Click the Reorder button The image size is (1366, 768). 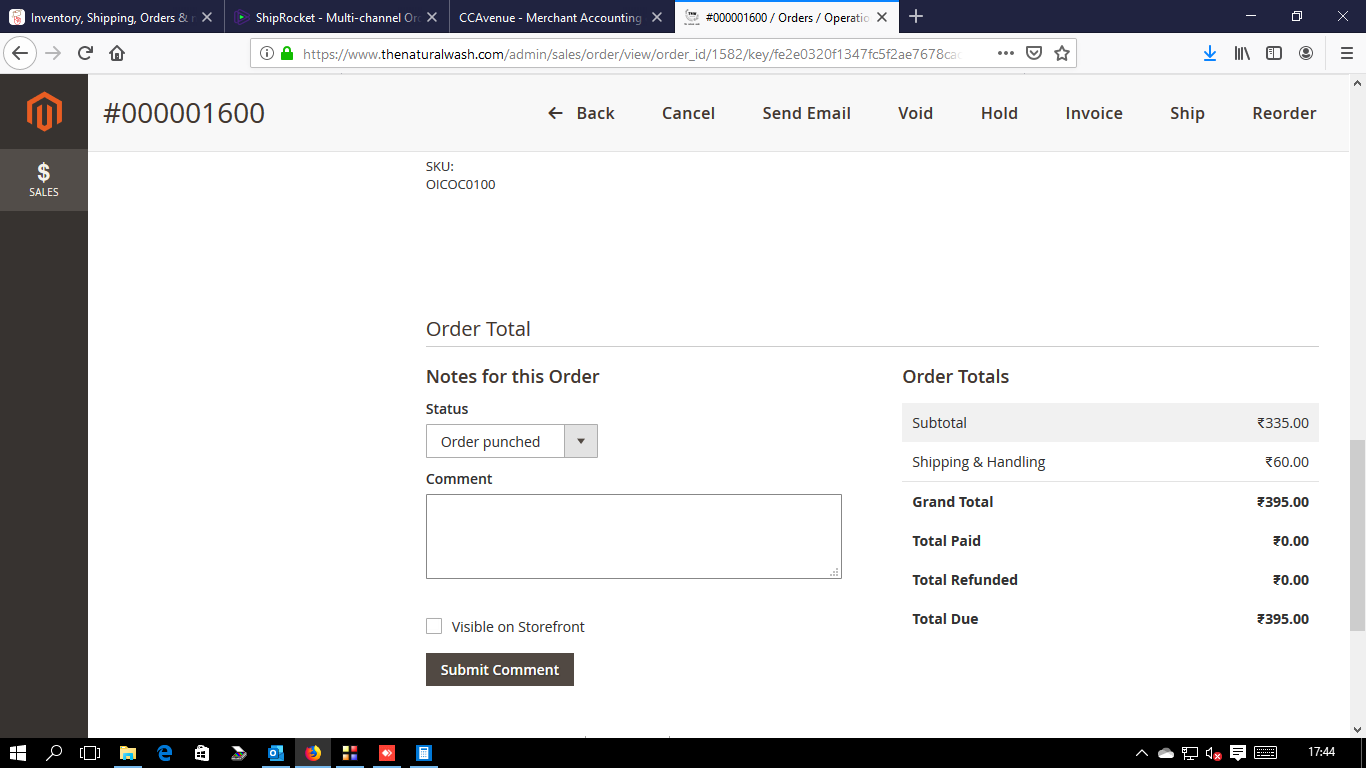point(1284,113)
